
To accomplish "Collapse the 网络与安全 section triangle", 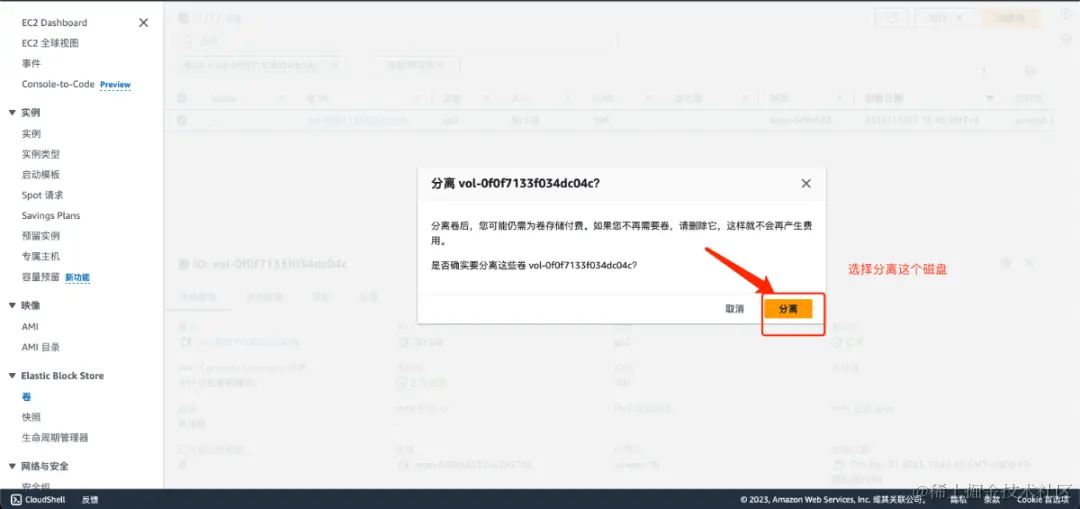I will coord(12,466).
